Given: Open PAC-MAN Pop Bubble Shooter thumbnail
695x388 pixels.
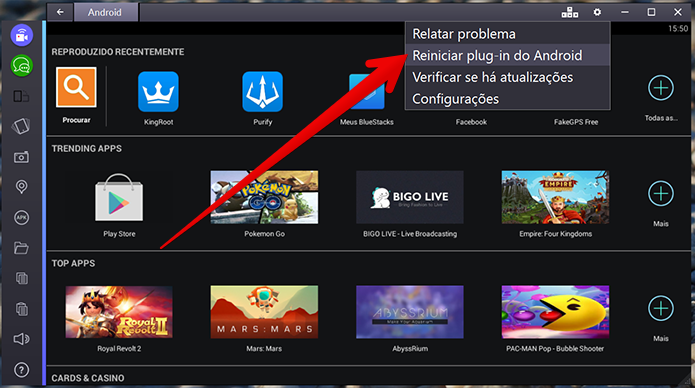Looking at the screenshot, I should 555,312.
